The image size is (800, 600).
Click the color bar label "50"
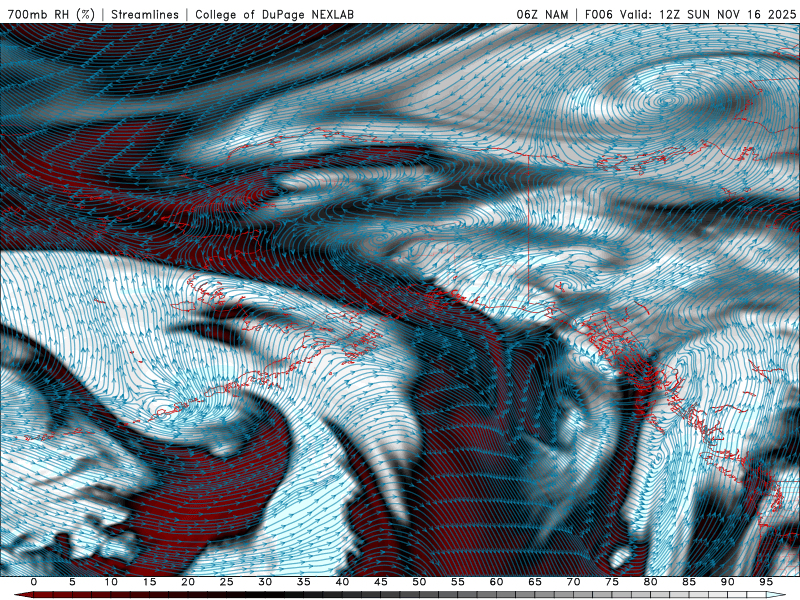pos(419,582)
